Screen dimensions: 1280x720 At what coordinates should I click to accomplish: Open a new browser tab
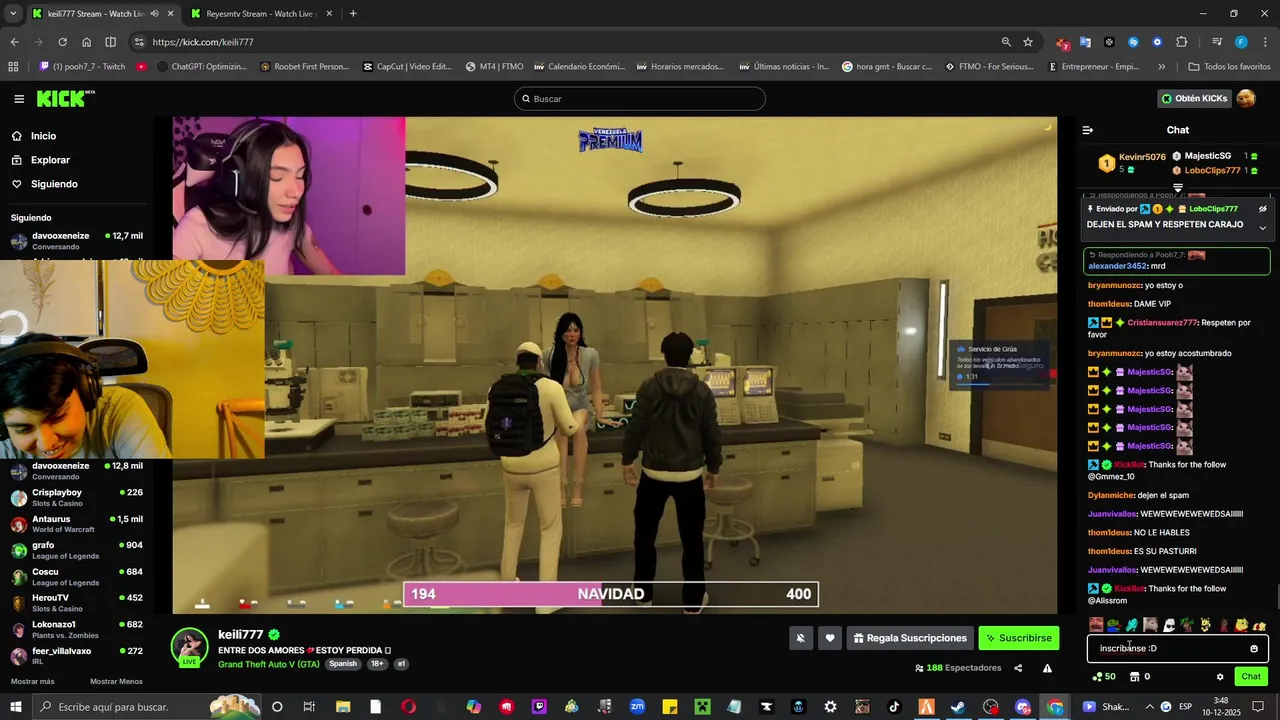[x=353, y=14]
